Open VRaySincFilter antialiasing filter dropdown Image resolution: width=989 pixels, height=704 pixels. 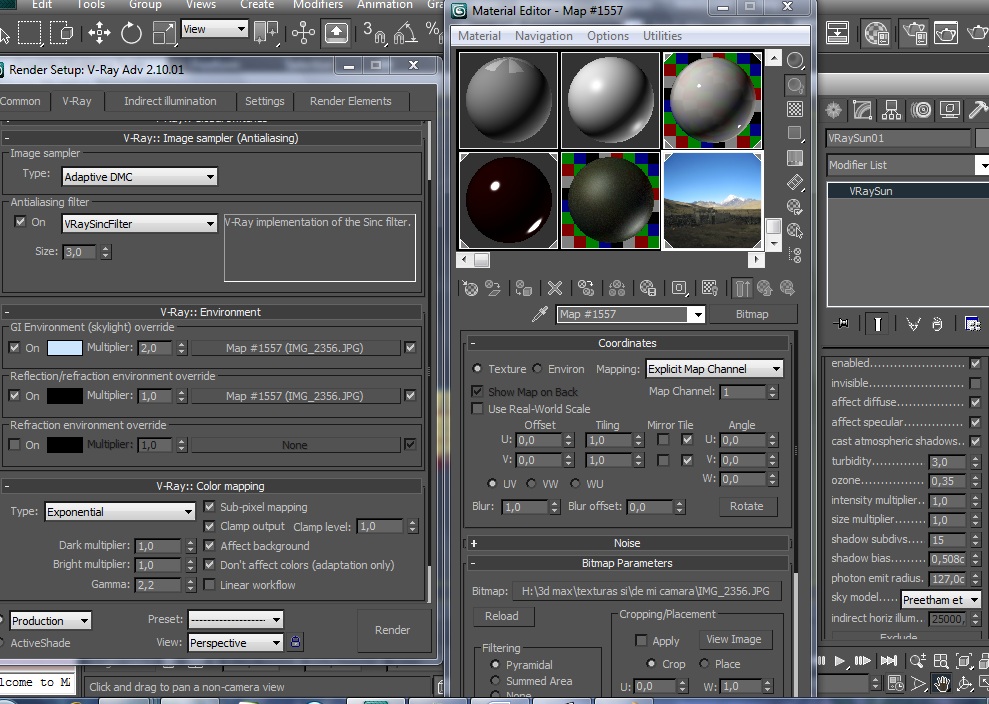point(139,223)
